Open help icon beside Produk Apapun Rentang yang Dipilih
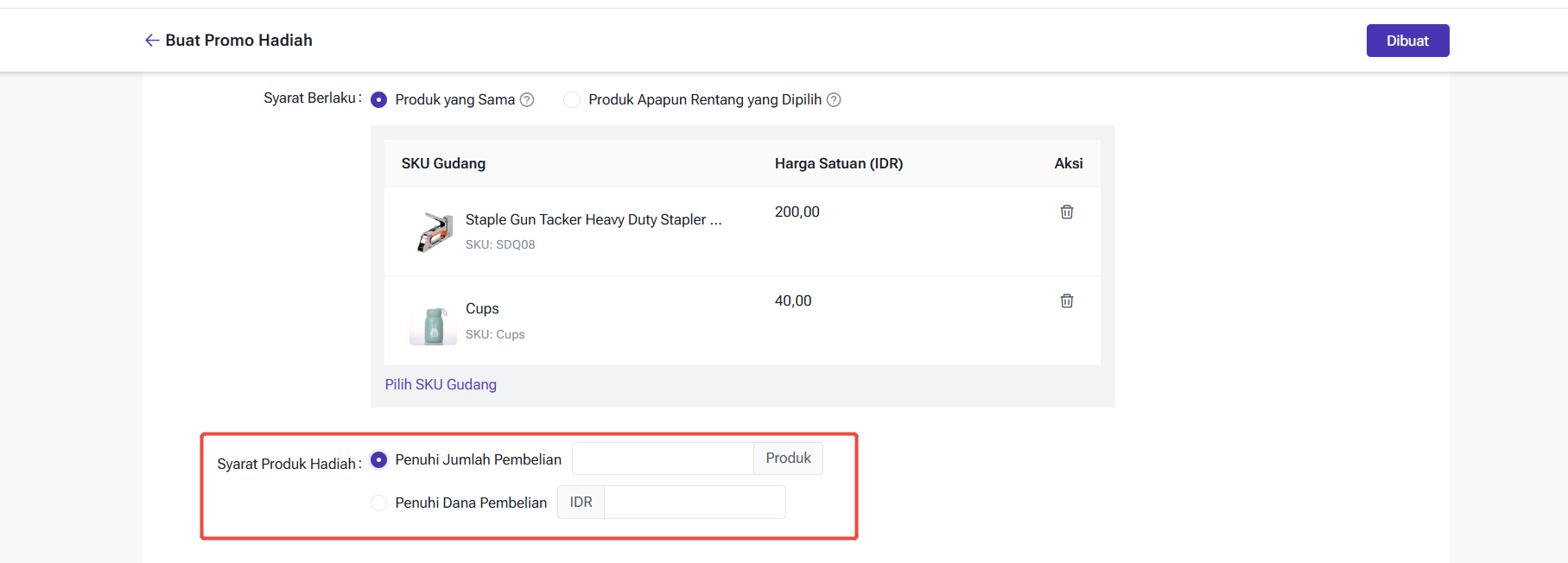1568x563 pixels. click(x=834, y=100)
